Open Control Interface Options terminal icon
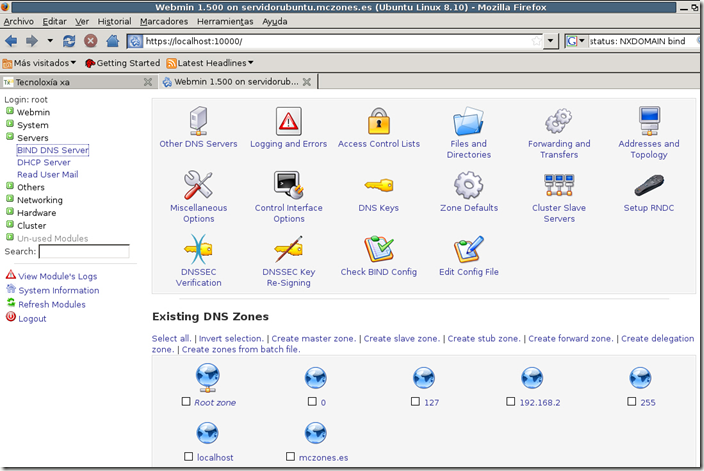The width and height of the screenshot is (704, 471). point(289,185)
